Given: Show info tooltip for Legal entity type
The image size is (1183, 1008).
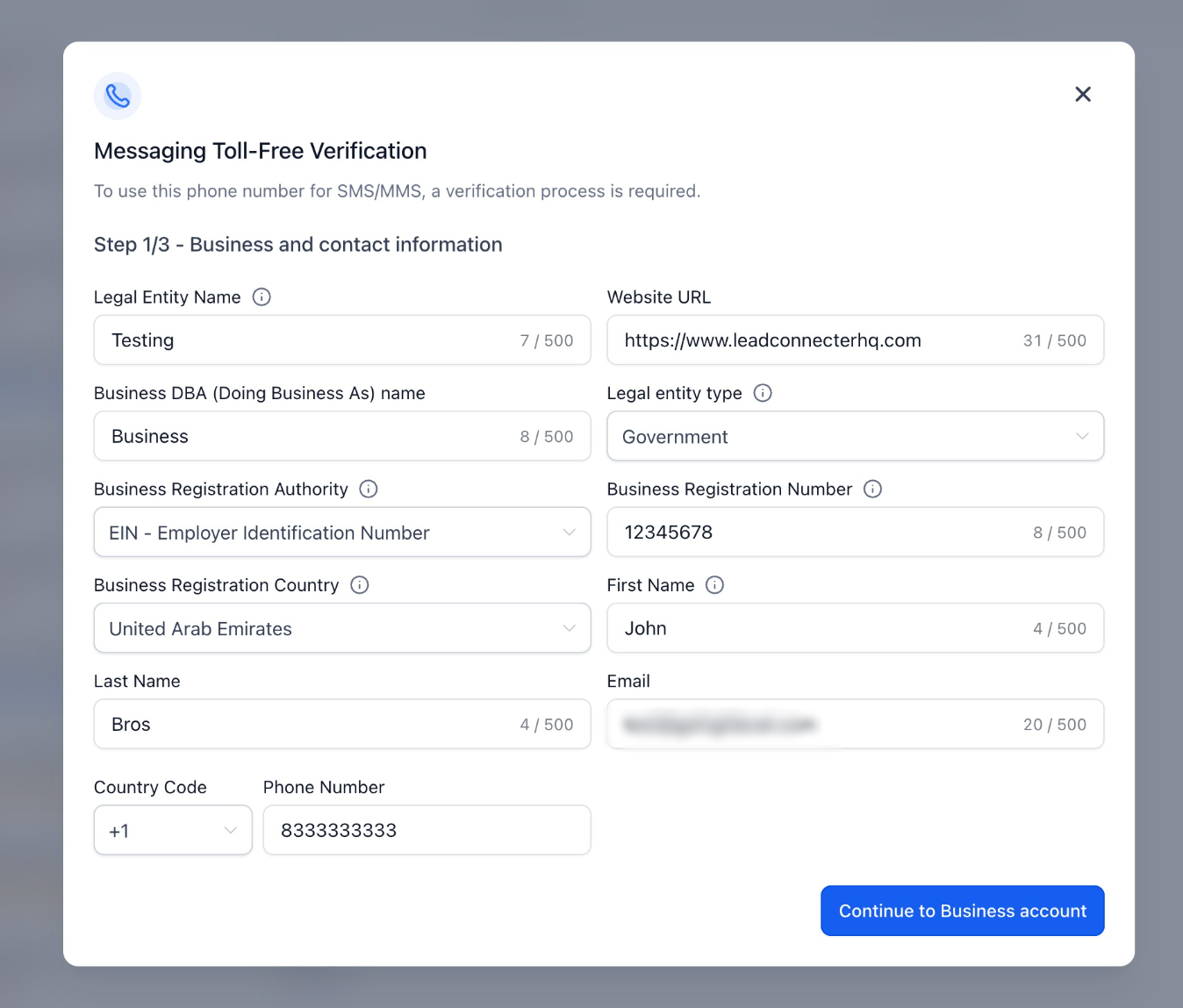Looking at the screenshot, I should tap(763, 393).
